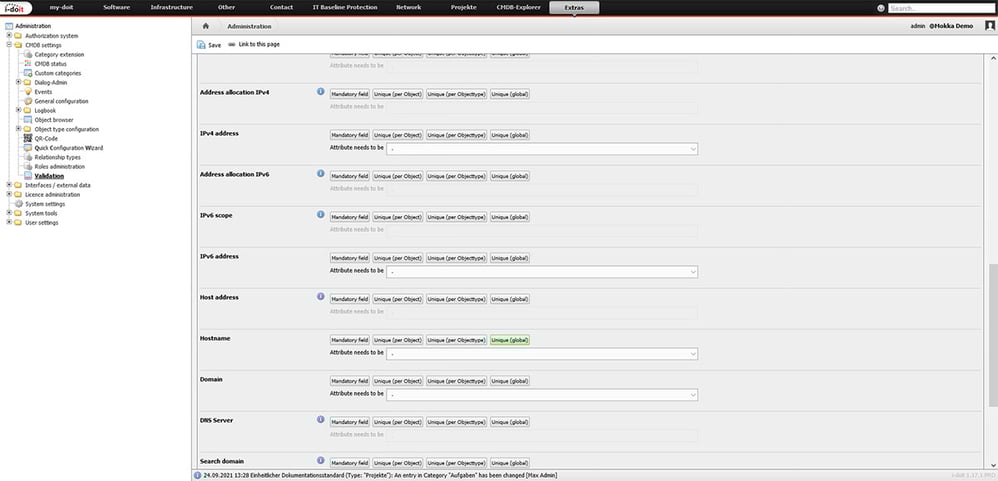The width and height of the screenshot is (998, 481).
Task: Click the Save button
Action: pyautogui.click(x=209, y=45)
